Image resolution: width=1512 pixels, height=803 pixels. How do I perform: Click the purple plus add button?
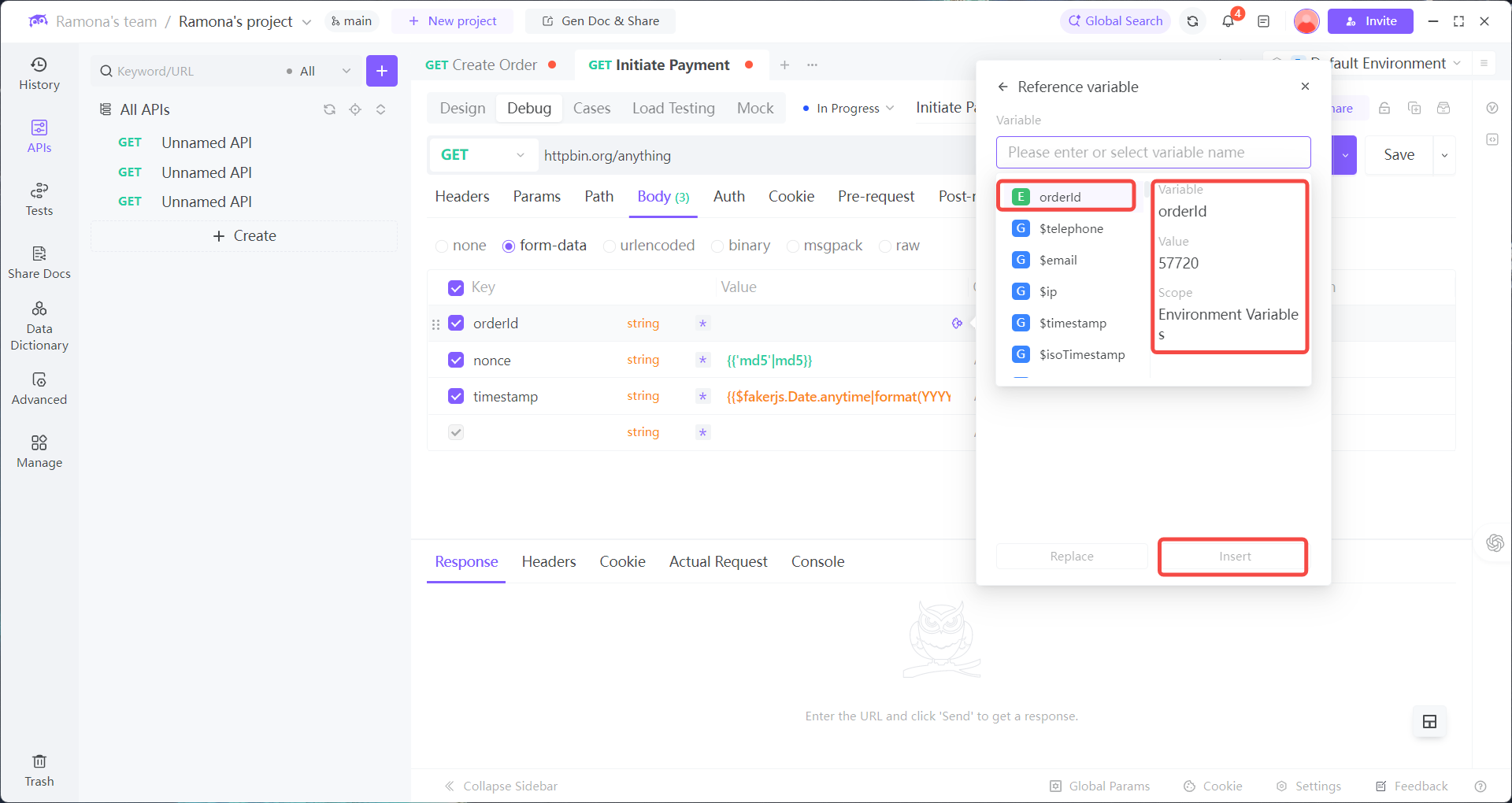(381, 71)
